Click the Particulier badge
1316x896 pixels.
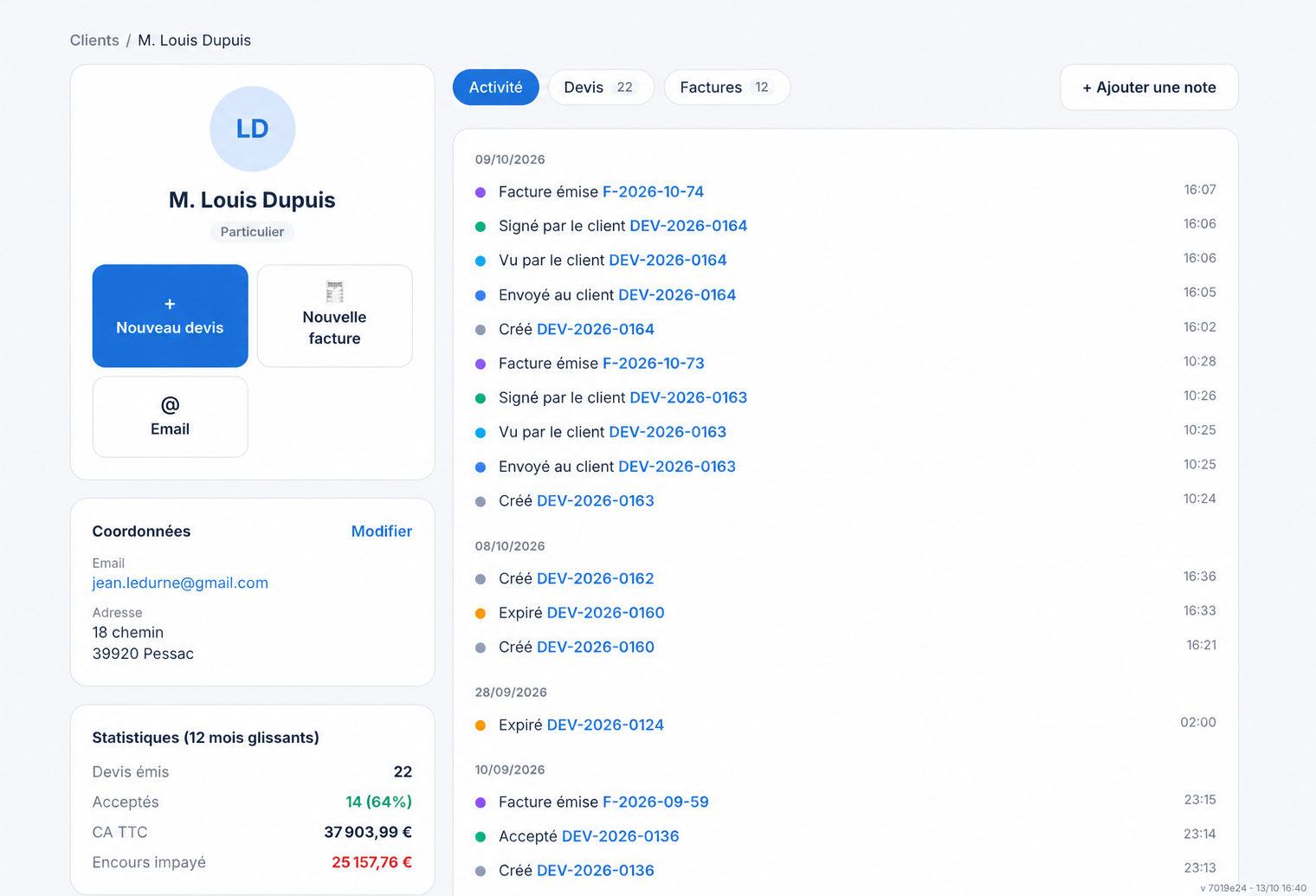pyautogui.click(x=252, y=232)
